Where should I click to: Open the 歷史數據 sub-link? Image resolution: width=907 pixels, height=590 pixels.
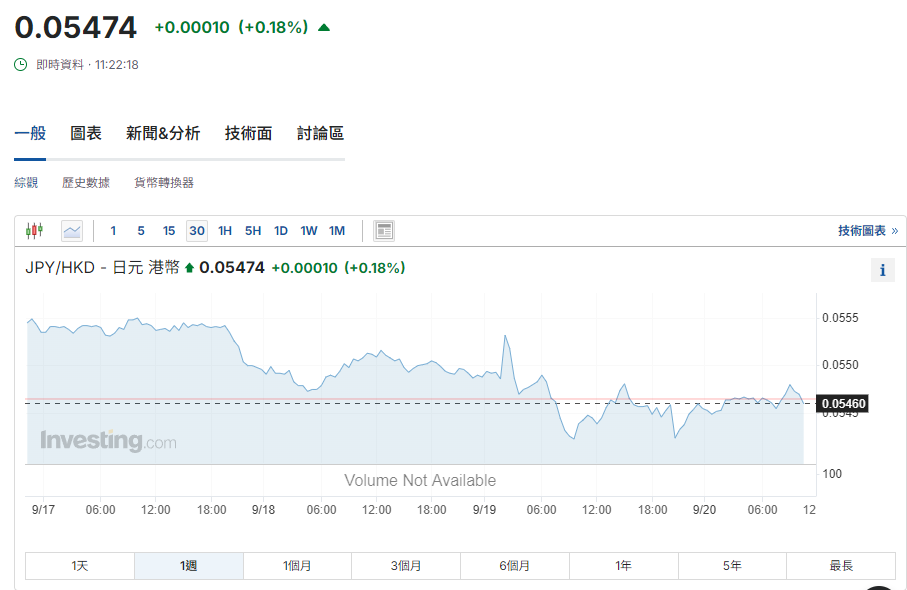(86, 183)
